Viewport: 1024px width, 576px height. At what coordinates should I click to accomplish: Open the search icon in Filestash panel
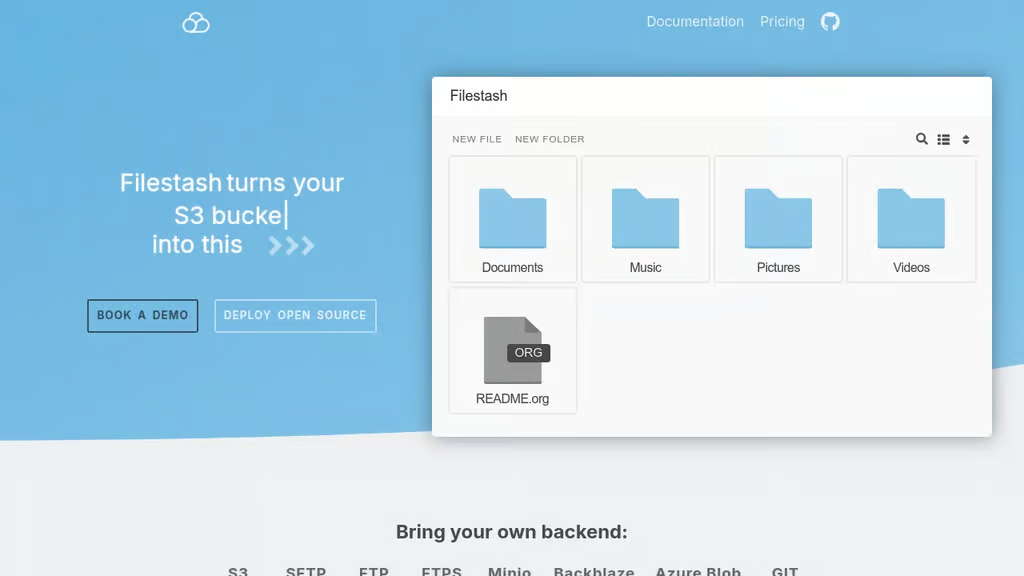tap(921, 138)
